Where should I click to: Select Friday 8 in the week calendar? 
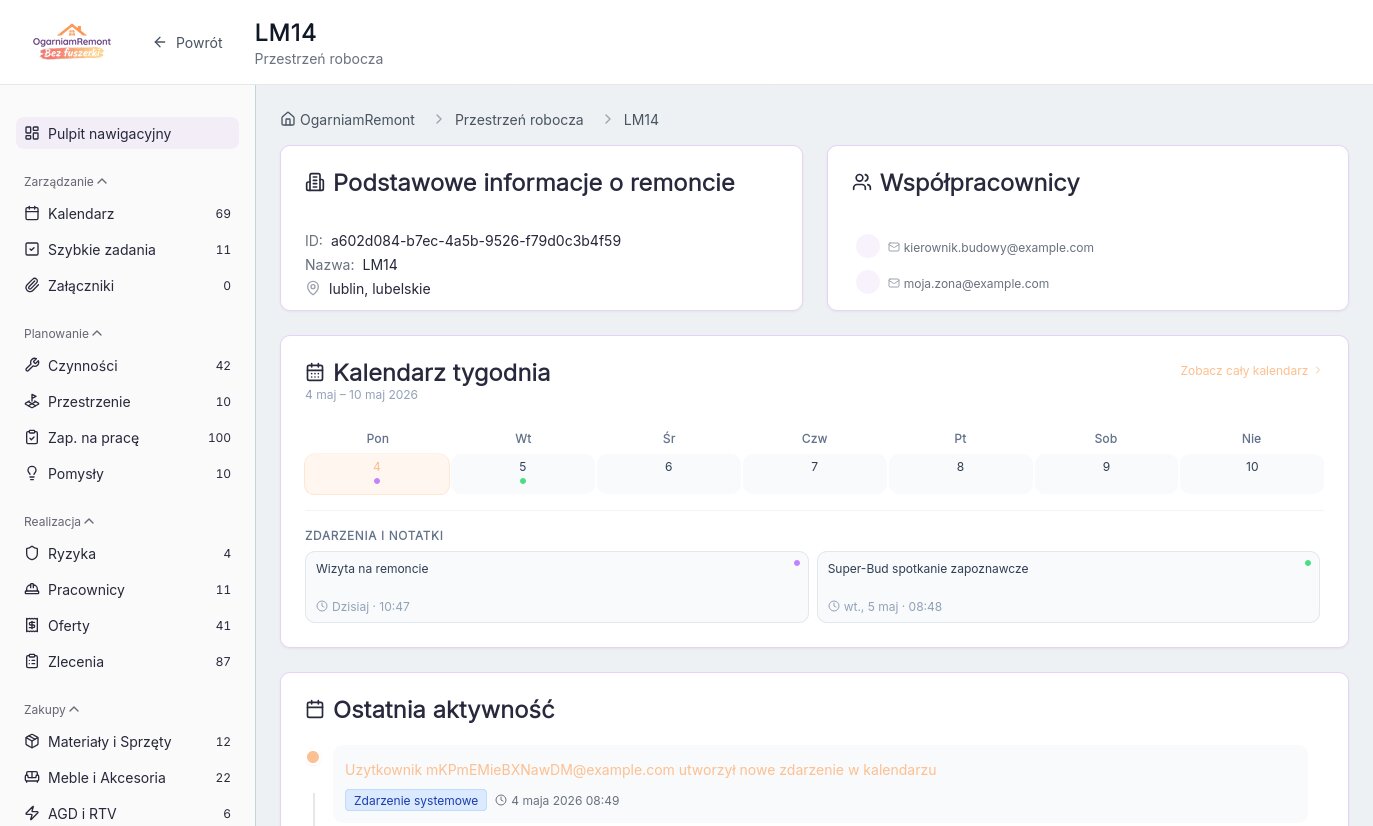point(961,474)
